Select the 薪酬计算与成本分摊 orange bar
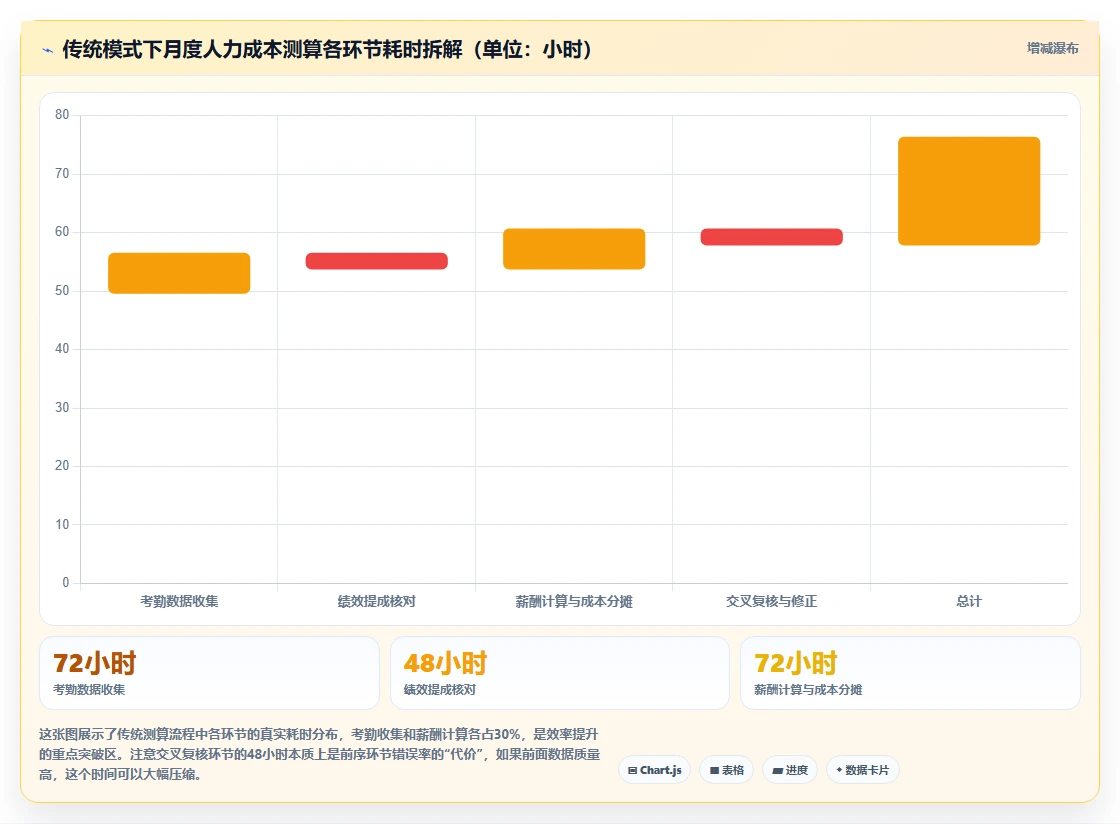1120x824 pixels. point(574,248)
